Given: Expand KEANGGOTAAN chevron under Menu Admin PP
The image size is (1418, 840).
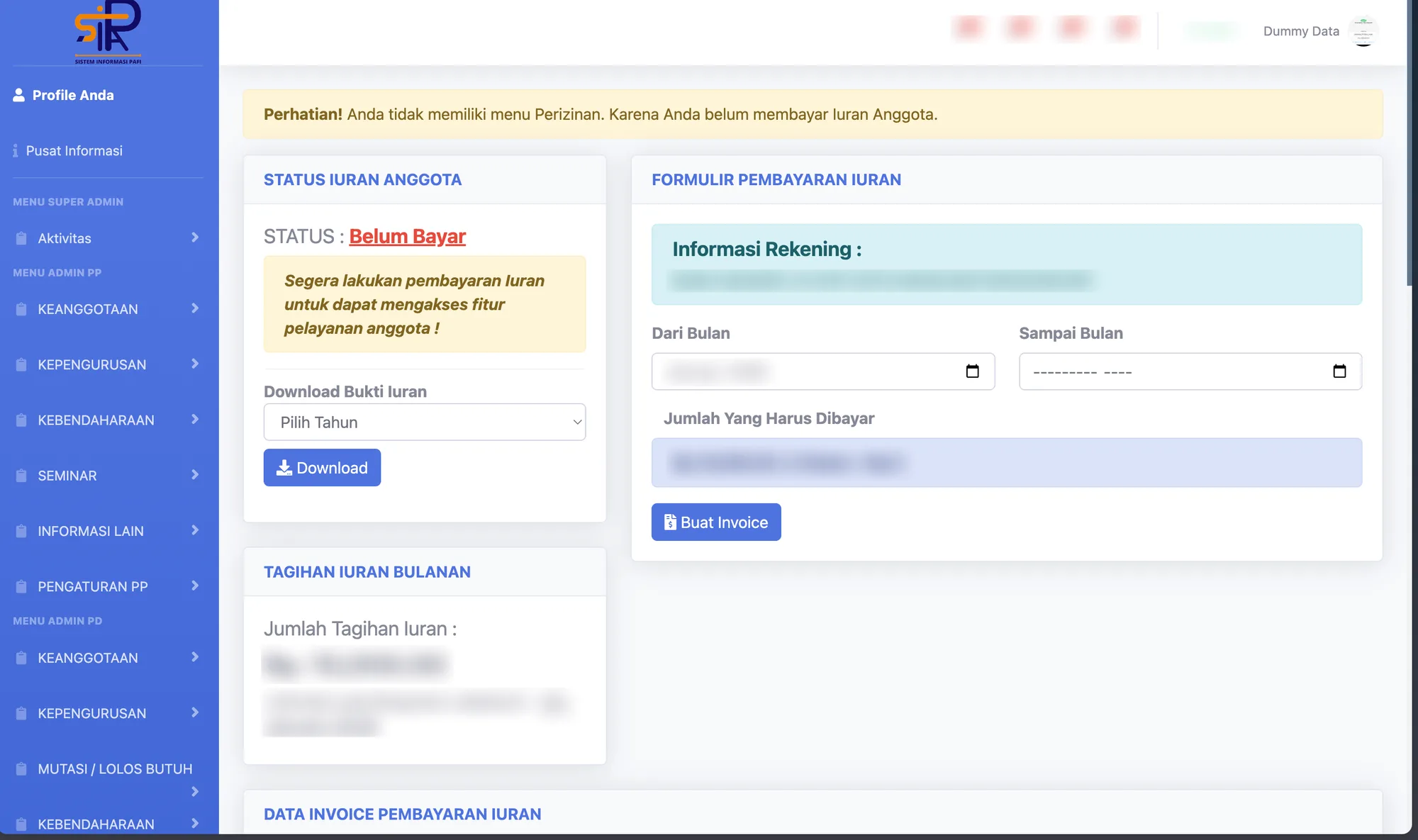Looking at the screenshot, I should pyautogui.click(x=195, y=308).
